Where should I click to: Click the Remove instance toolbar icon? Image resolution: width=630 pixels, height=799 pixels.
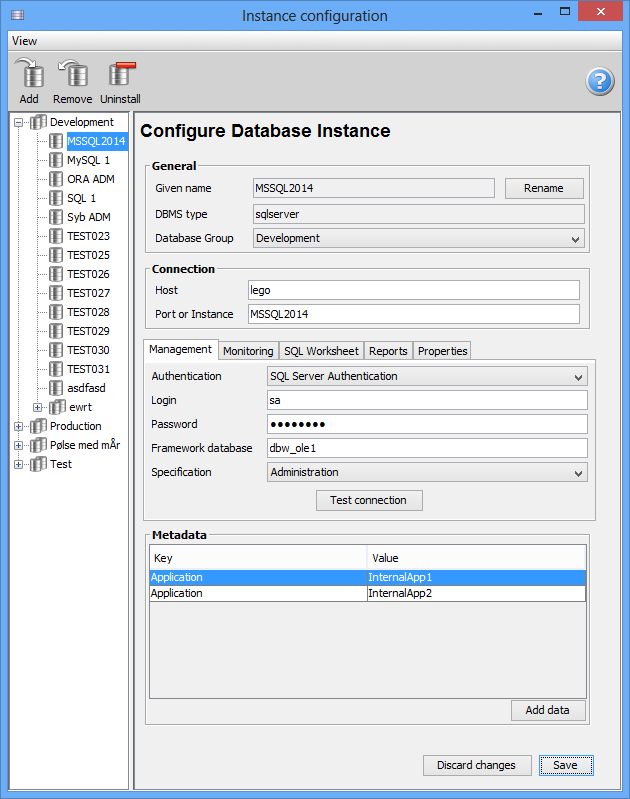pos(72,75)
